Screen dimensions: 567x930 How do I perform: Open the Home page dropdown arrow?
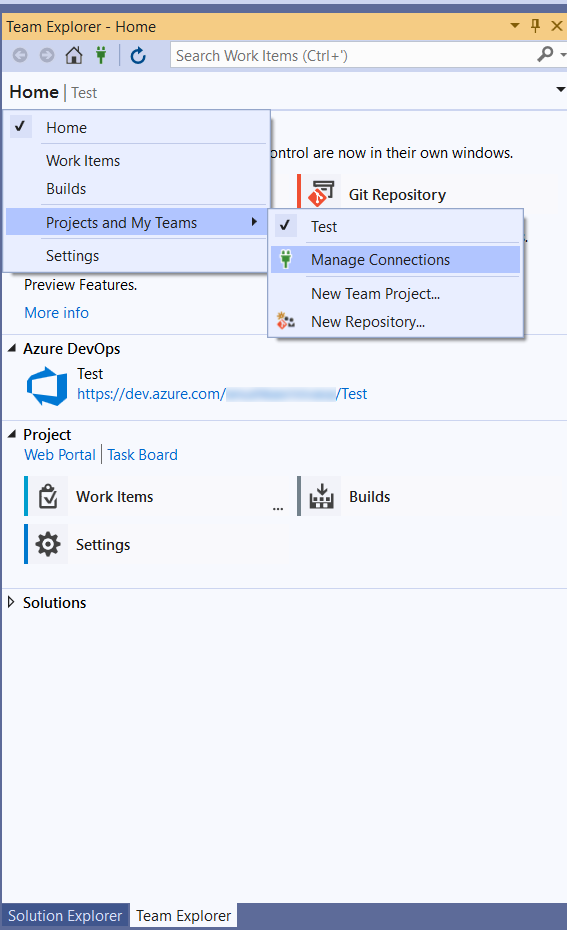click(x=560, y=90)
